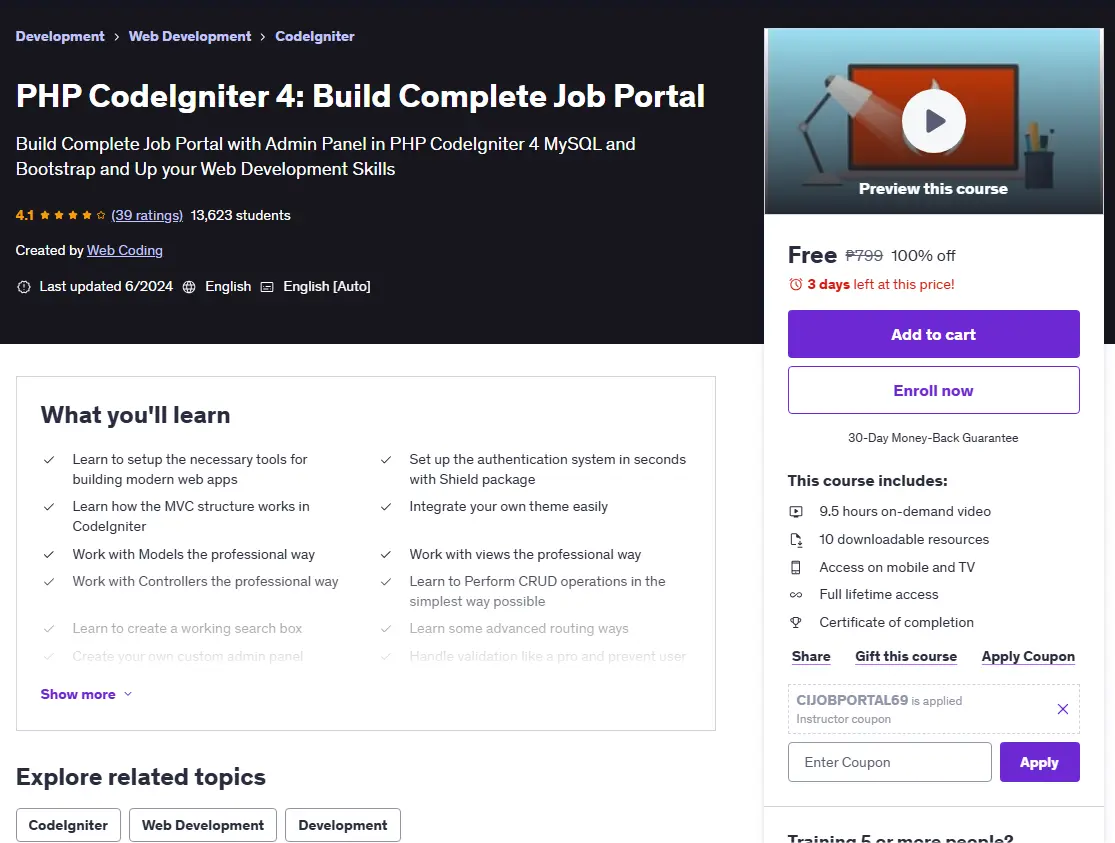1115x843 pixels.
Task: Click checkmark beside 'Set up the authentication system'
Action: click(x=386, y=460)
